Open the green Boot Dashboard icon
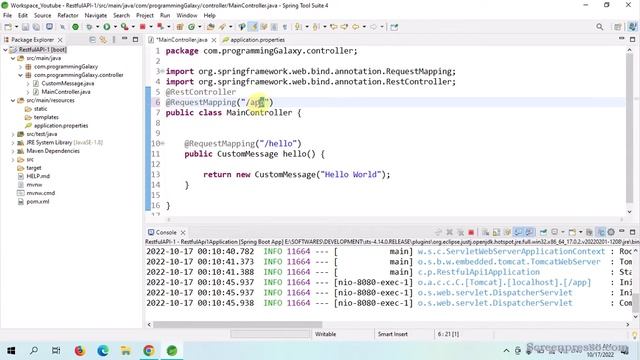 (76, 27)
